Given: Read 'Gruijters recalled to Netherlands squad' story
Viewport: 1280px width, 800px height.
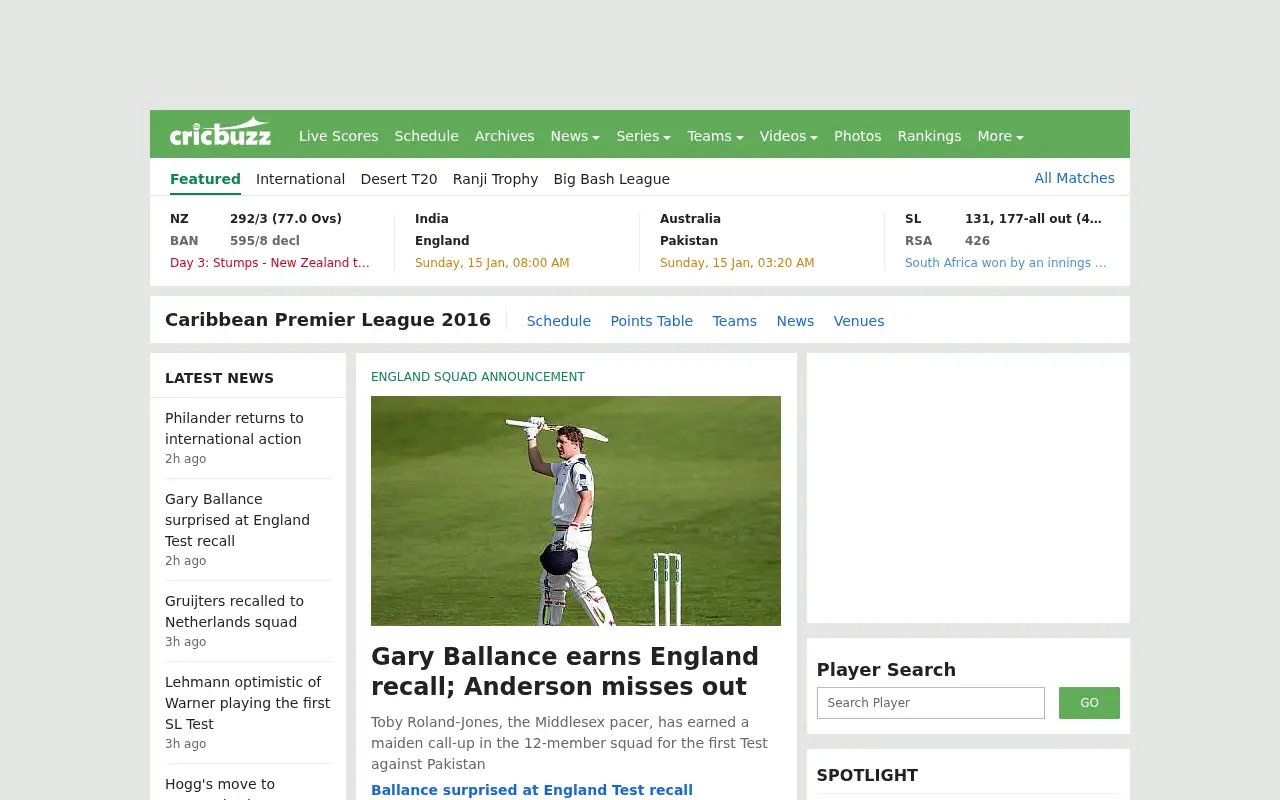Looking at the screenshot, I should (234, 611).
